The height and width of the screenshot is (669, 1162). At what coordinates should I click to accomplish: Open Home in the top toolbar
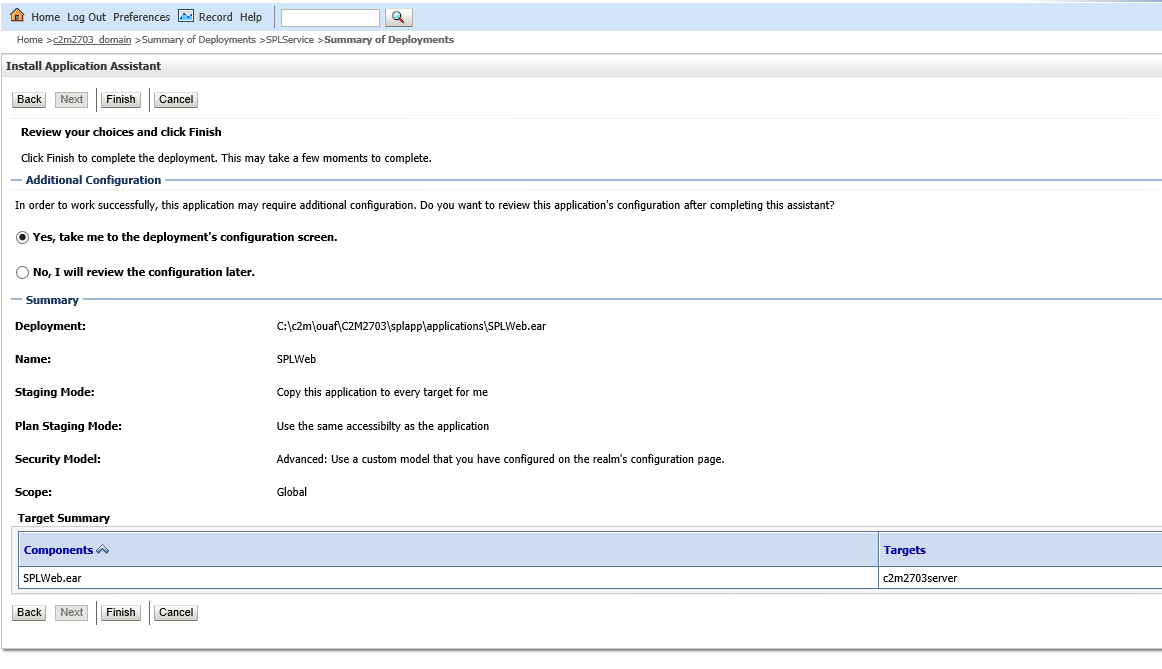pyautogui.click(x=45, y=17)
